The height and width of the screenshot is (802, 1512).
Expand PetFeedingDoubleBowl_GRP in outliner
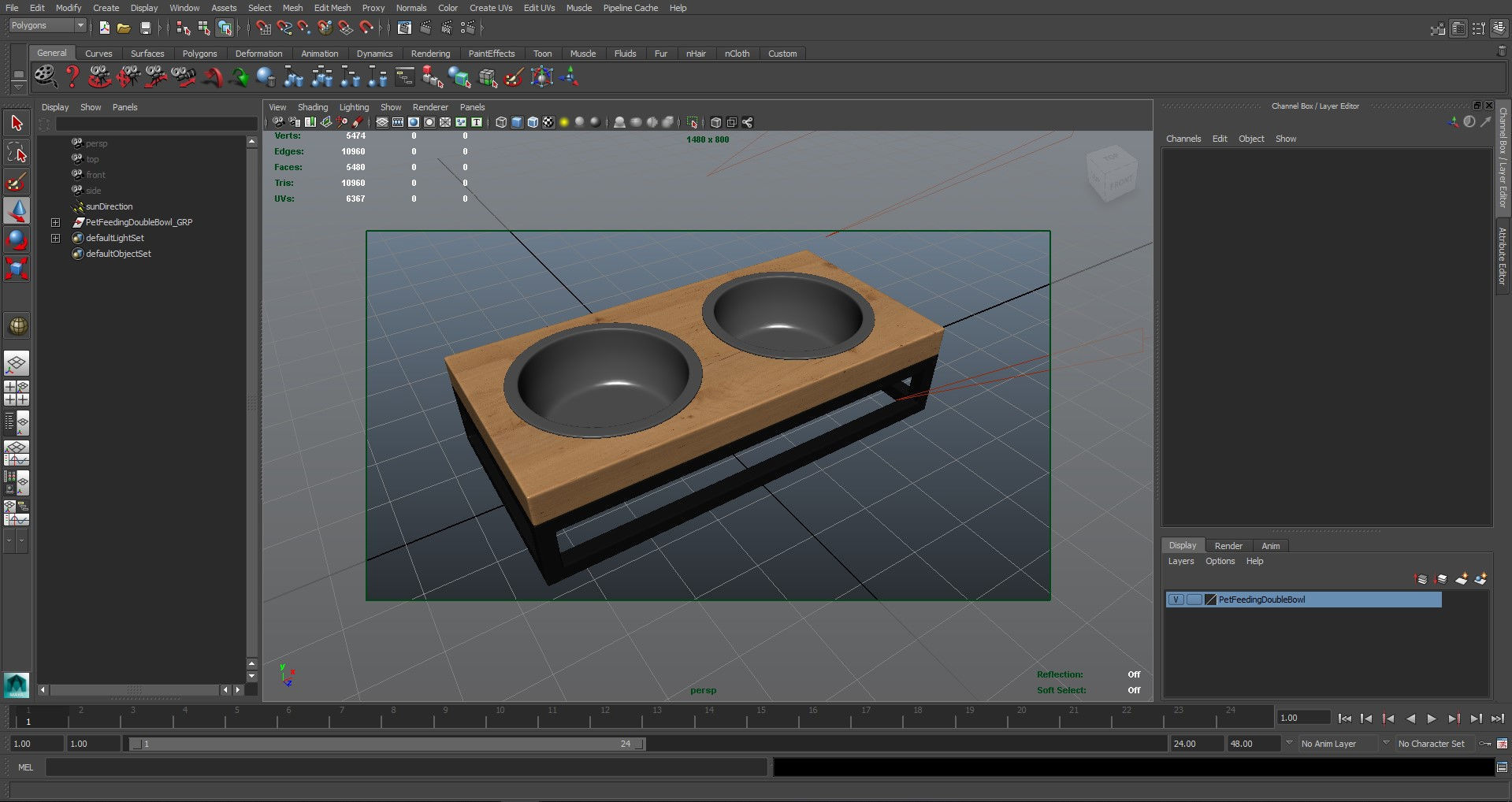[55, 222]
